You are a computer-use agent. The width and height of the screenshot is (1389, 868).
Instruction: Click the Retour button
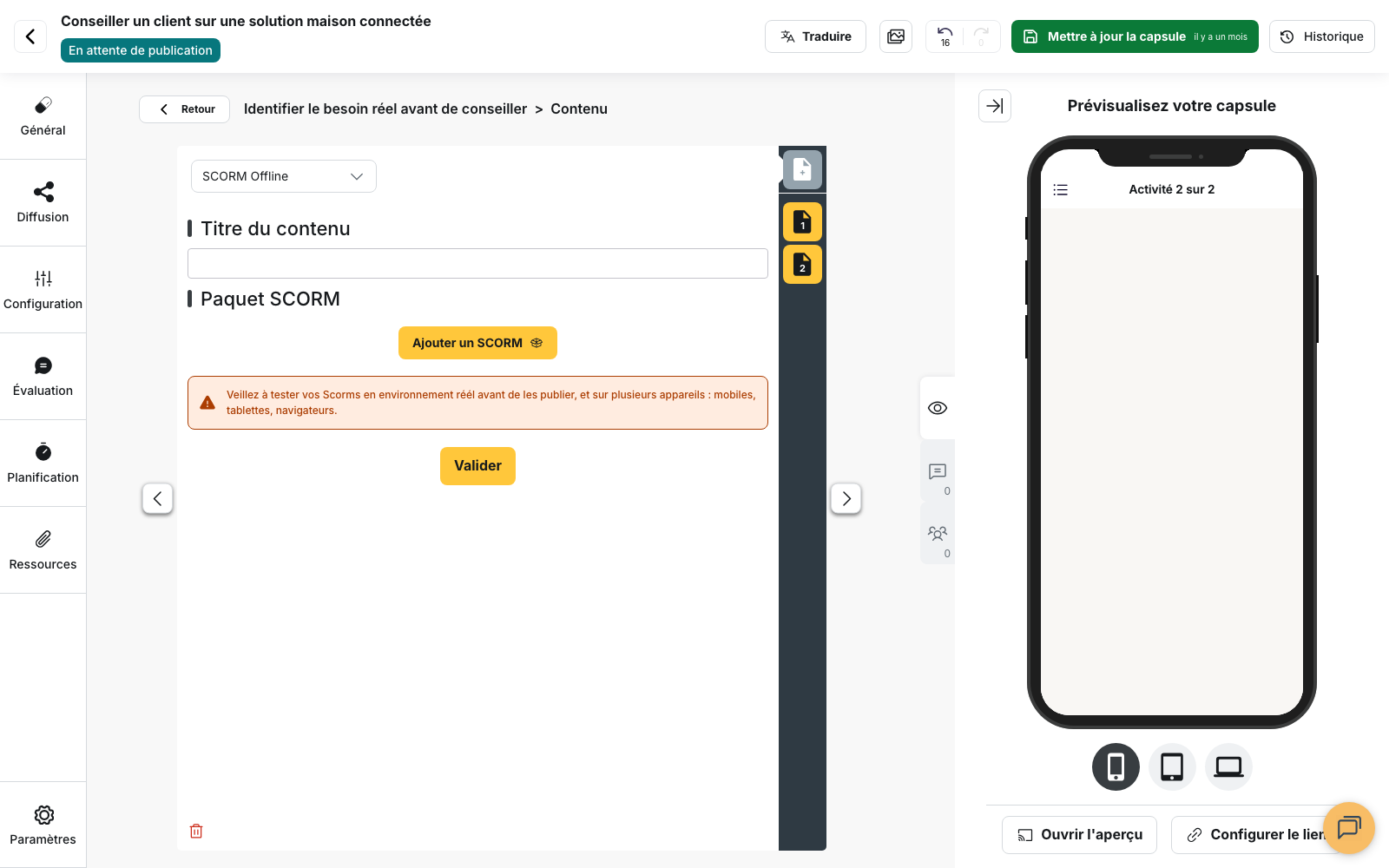[185, 109]
